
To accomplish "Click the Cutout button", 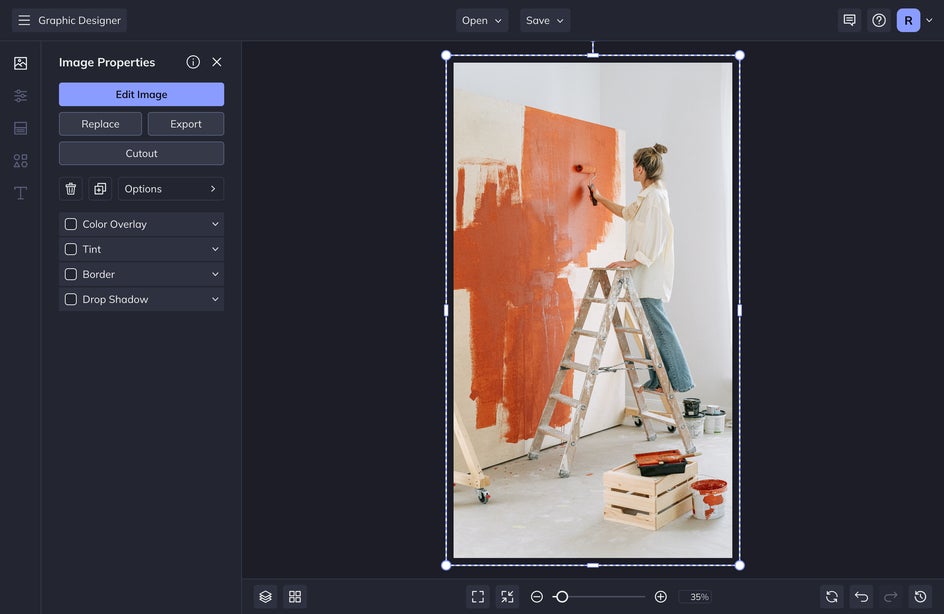I will [x=141, y=154].
